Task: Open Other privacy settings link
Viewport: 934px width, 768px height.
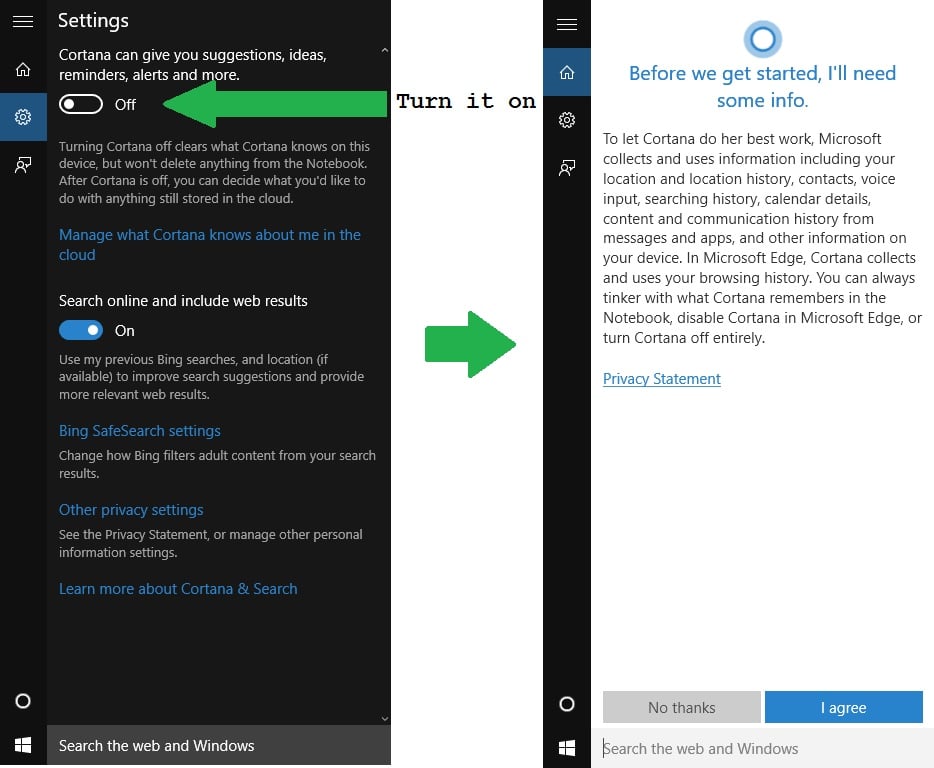Action: coord(131,510)
